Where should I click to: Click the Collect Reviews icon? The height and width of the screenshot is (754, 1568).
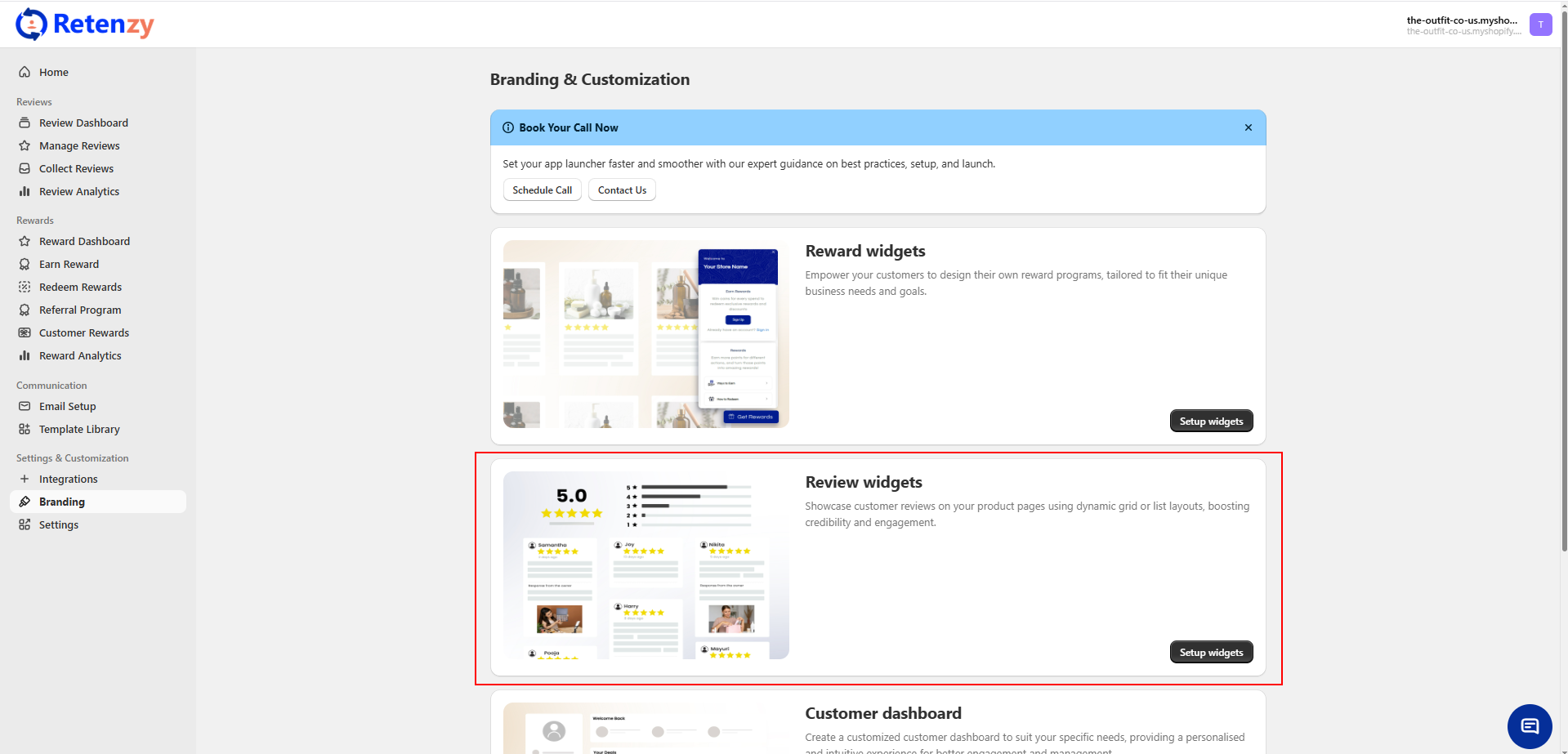click(25, 168)
